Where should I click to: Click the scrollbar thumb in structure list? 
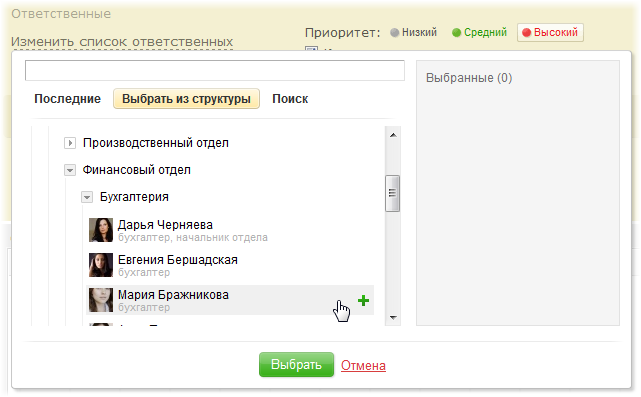(392, 193)
